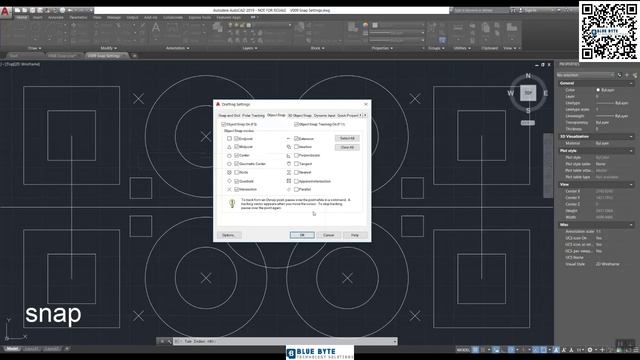Uncheck the Midpoint snap mode
Image resolution: width=640 pixels, height=360 pixels.
236,147
